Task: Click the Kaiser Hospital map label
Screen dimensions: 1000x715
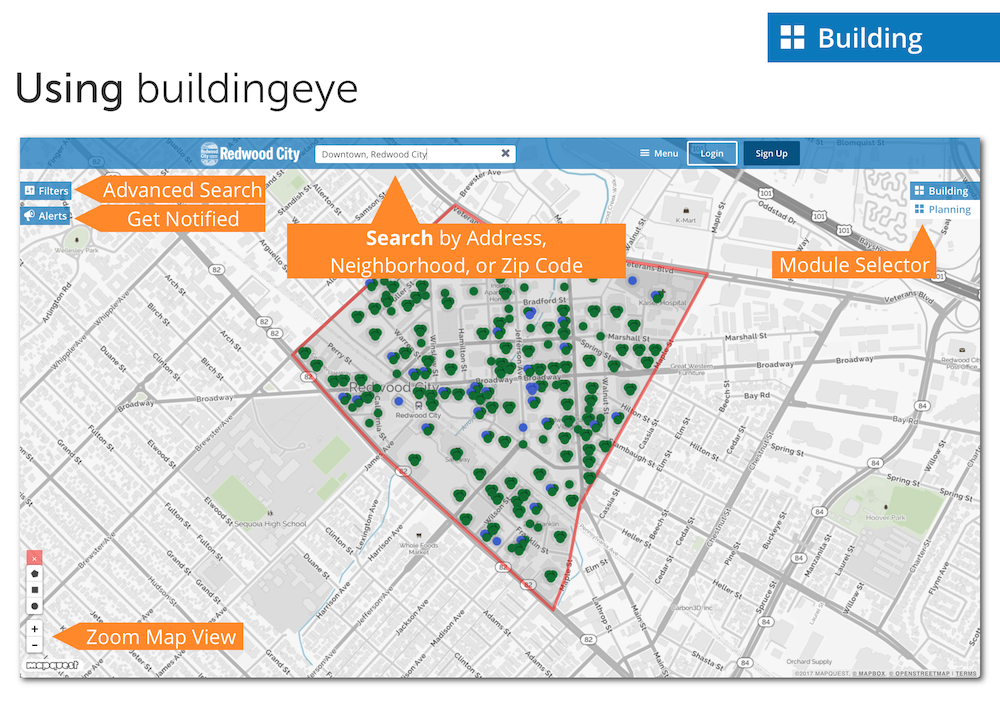Action: pyautogui.click(x=663, y=302)
